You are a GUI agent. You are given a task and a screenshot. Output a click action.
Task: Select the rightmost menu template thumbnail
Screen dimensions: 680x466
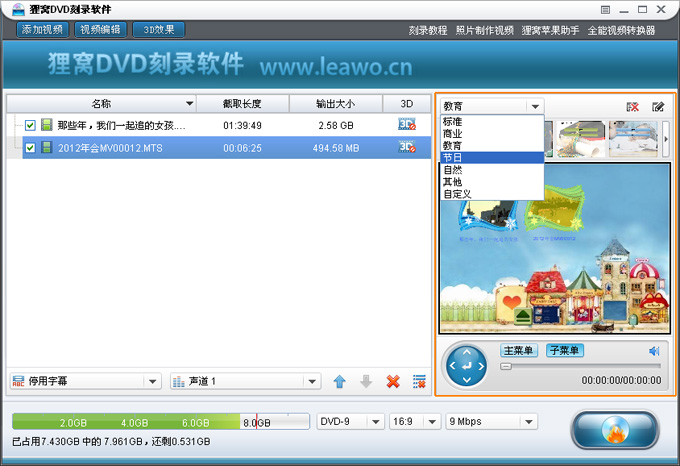(633, 139)
